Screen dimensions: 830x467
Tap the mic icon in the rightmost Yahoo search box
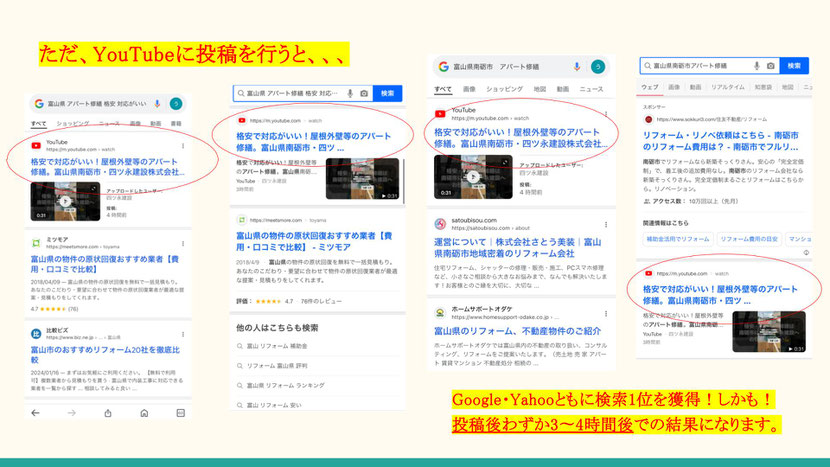point(757,66)
